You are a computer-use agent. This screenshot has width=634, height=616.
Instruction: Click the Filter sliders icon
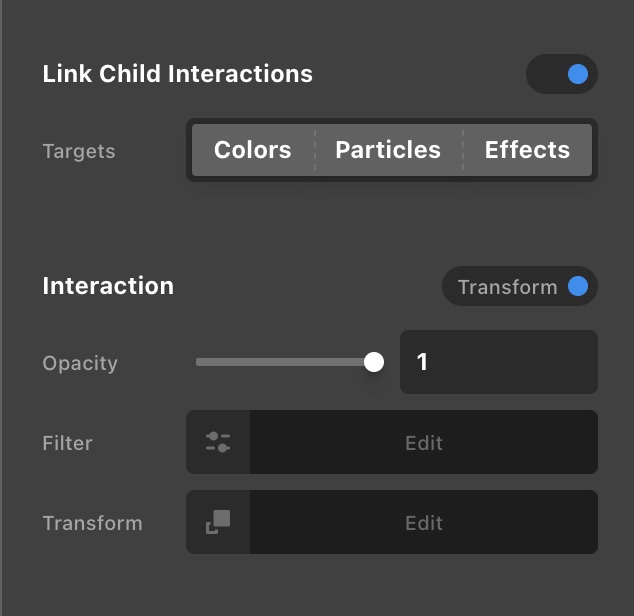pos(218,442)
